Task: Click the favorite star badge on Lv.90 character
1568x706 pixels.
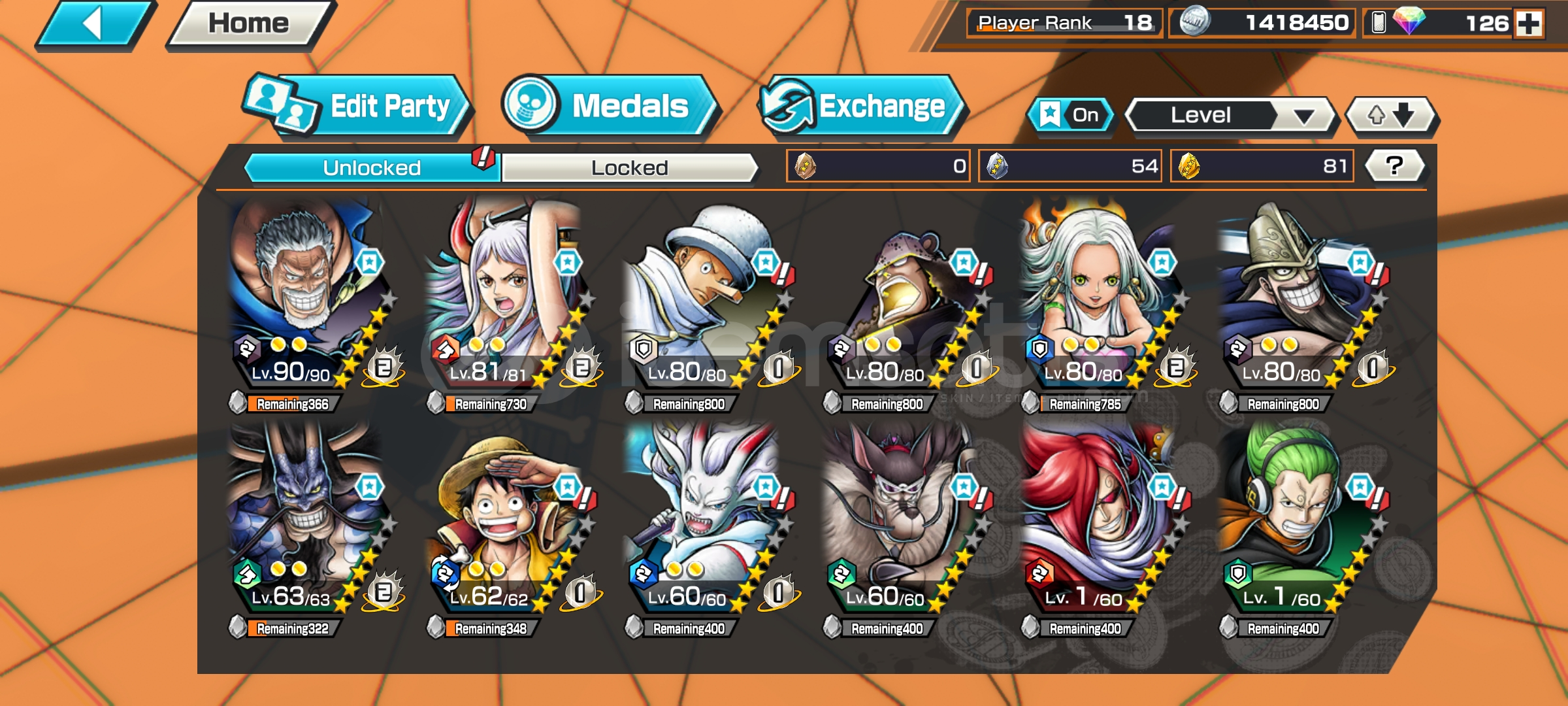Action: [370, 263]
